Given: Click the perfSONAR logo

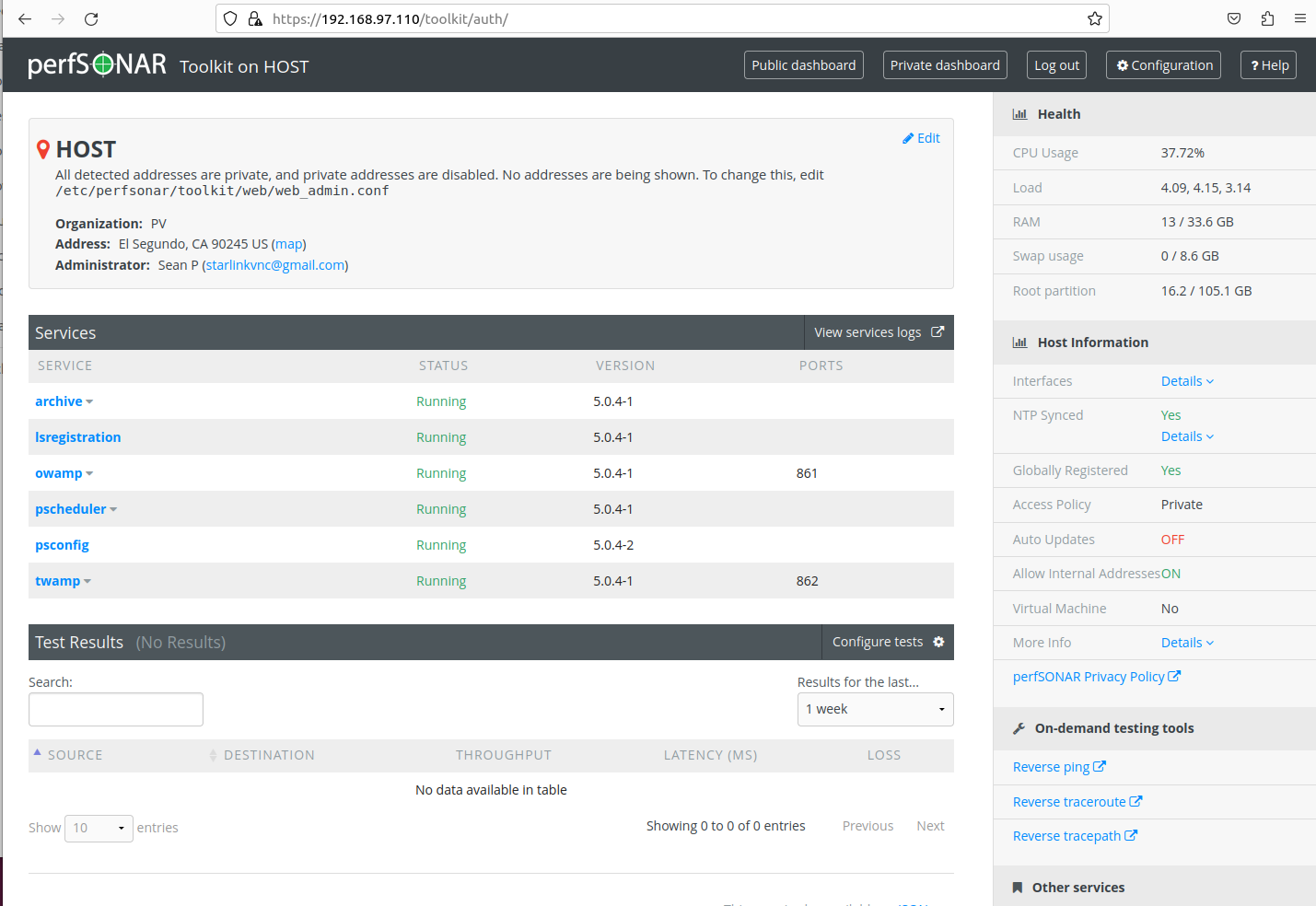Looking at the screenshot, I should tap(97, 64).
